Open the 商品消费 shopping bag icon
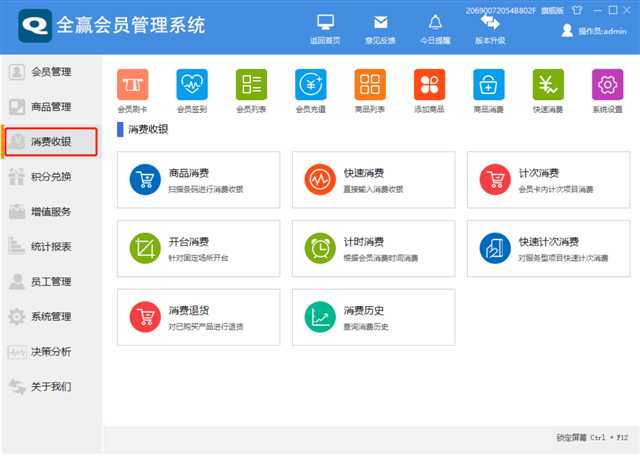This screenshot has height=456, width=640. point(489,85)
